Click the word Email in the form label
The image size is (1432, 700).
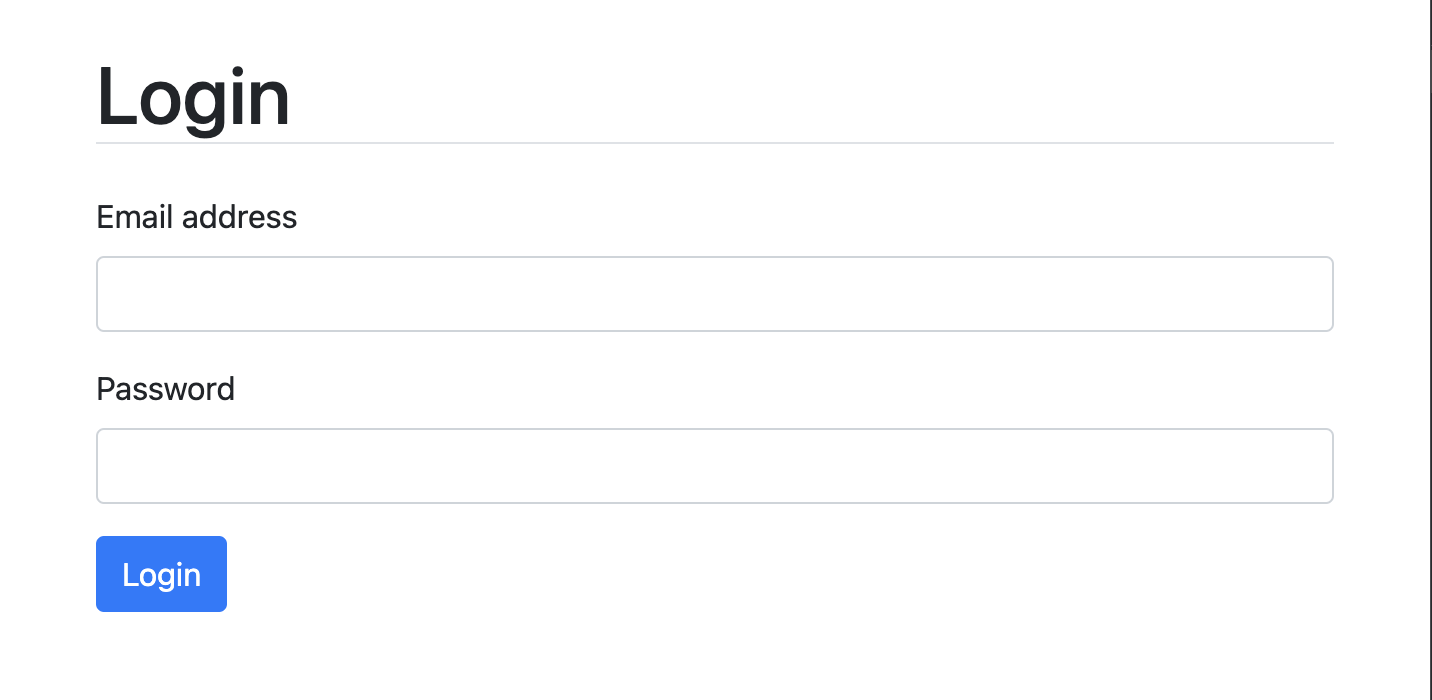(131, 217)
